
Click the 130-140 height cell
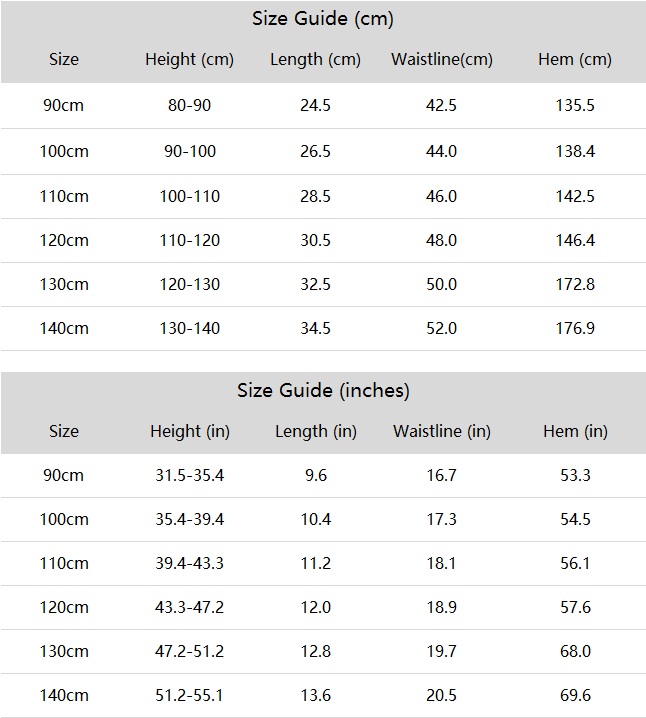(190, 328)
